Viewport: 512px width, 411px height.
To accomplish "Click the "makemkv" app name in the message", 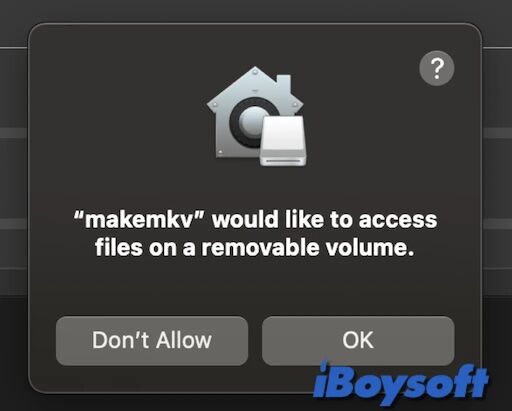I will pyautogui.click(x=139, y=220).
